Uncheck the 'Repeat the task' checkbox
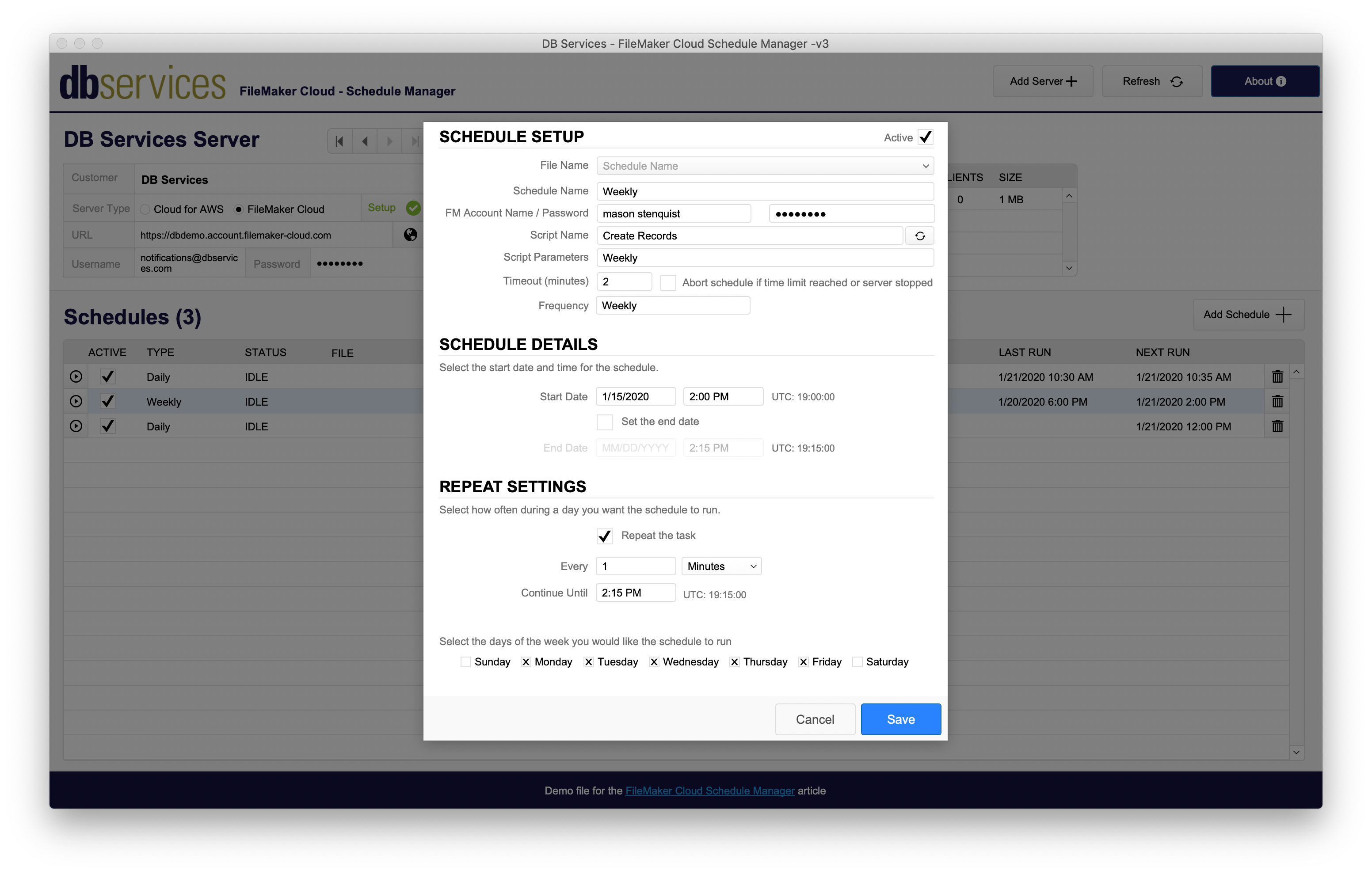The width and height of the screenshot is (1372, 874). click(605, 536)
